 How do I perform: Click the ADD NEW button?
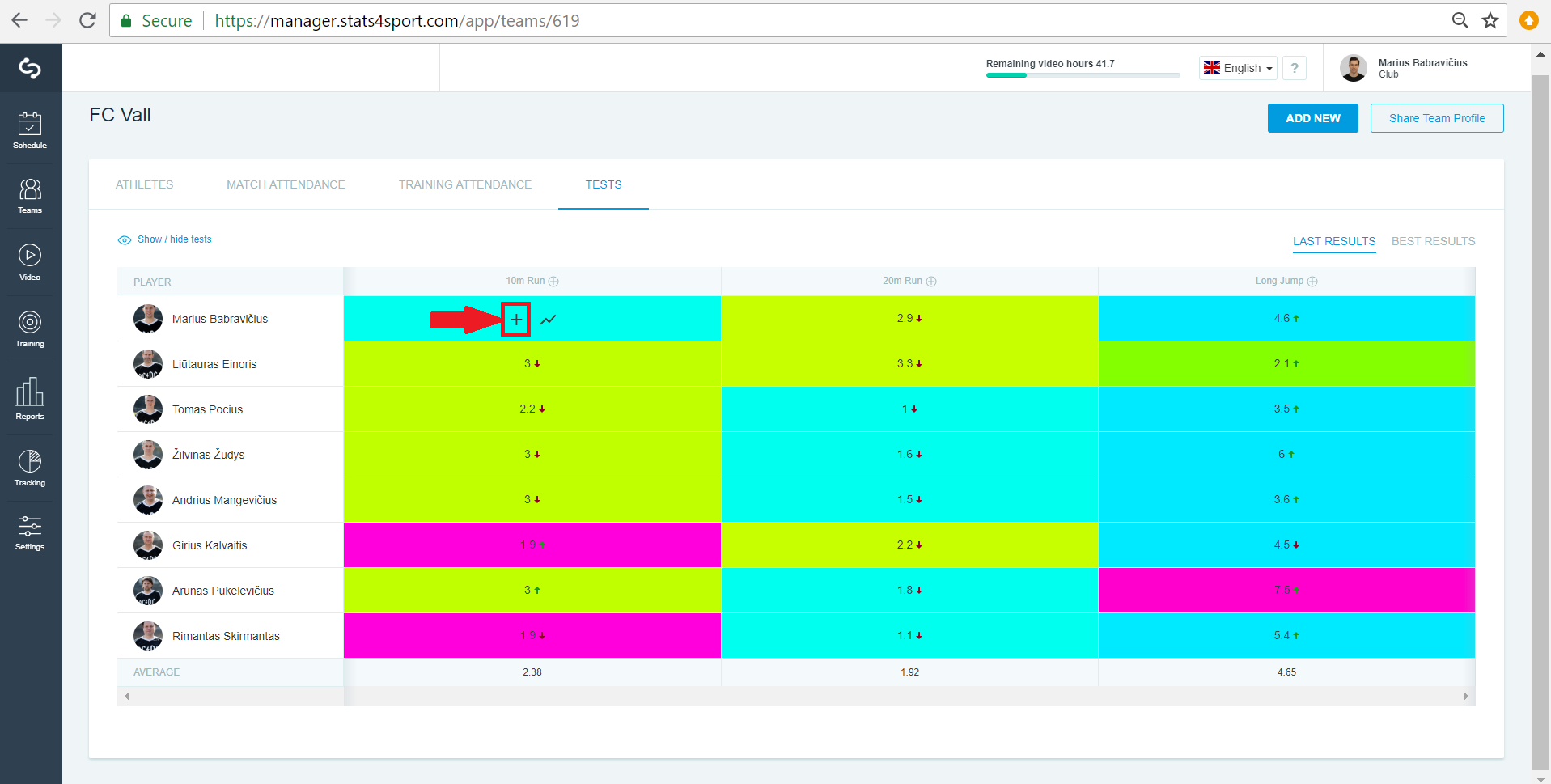(x=1312, y=118)
